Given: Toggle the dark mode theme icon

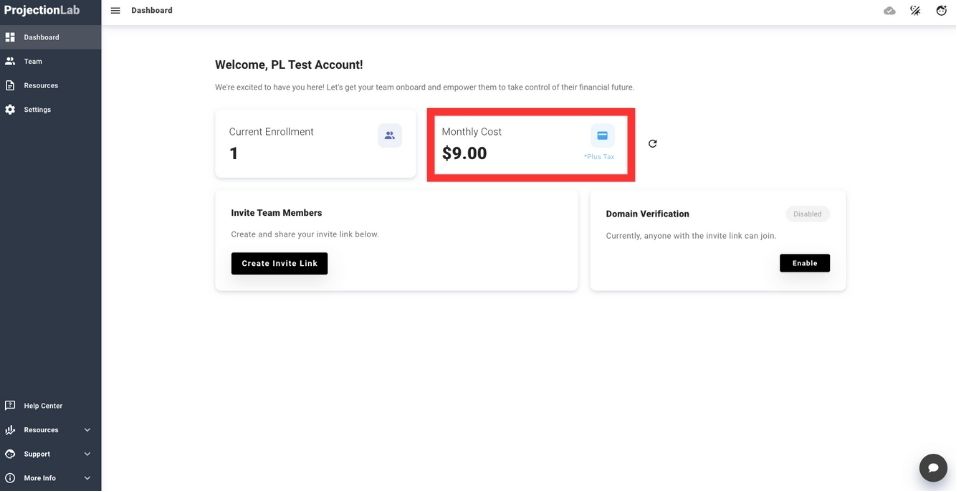Looking at the screenshot, I should (915, 11).
